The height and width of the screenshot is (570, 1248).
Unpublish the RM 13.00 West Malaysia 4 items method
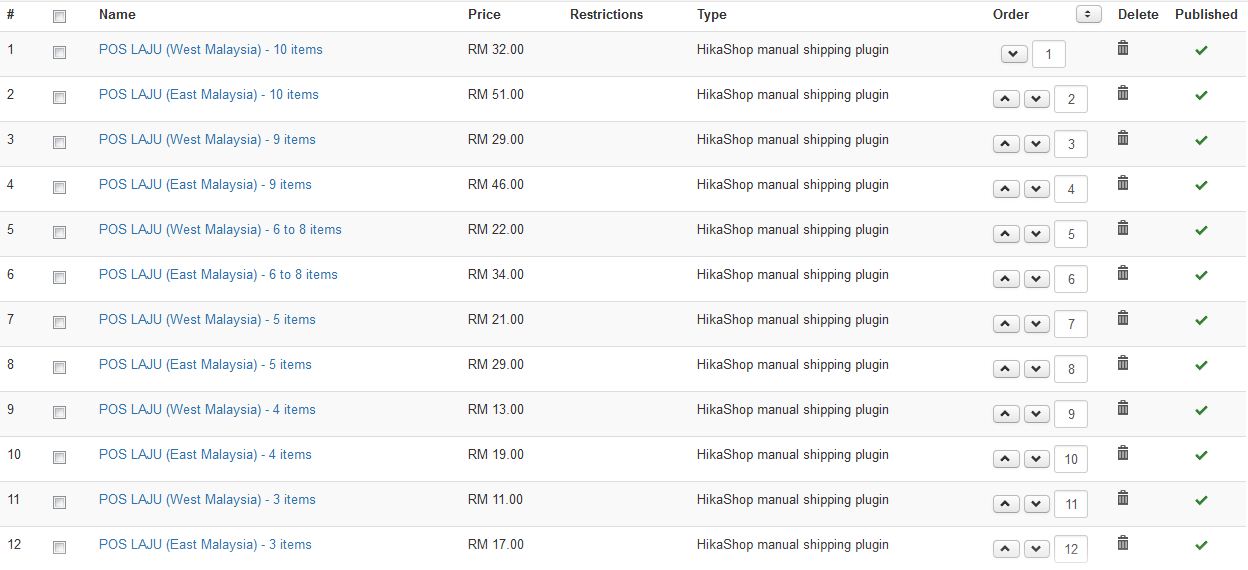1201,410
